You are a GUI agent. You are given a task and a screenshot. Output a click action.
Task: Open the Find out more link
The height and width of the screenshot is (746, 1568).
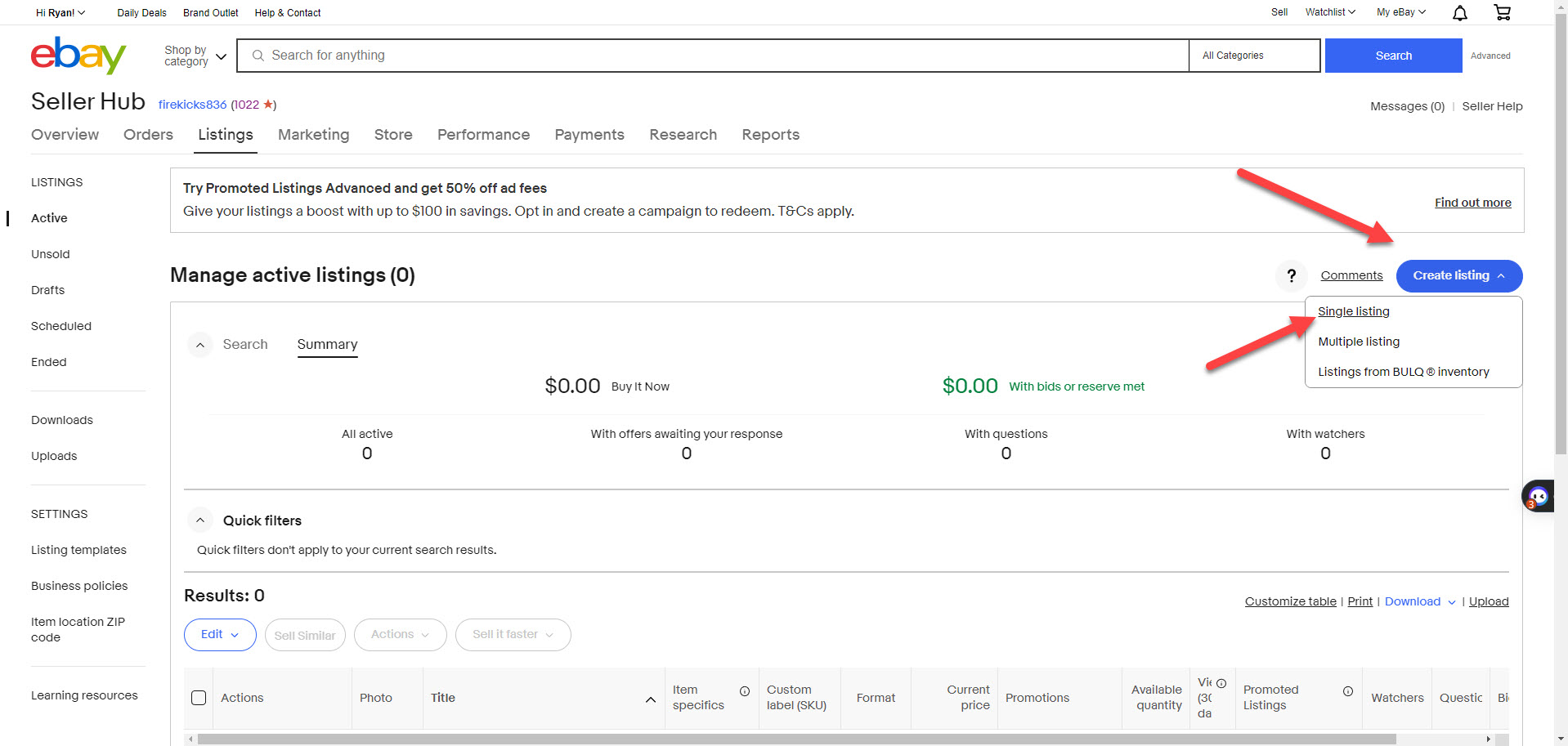coord(1473,203)
